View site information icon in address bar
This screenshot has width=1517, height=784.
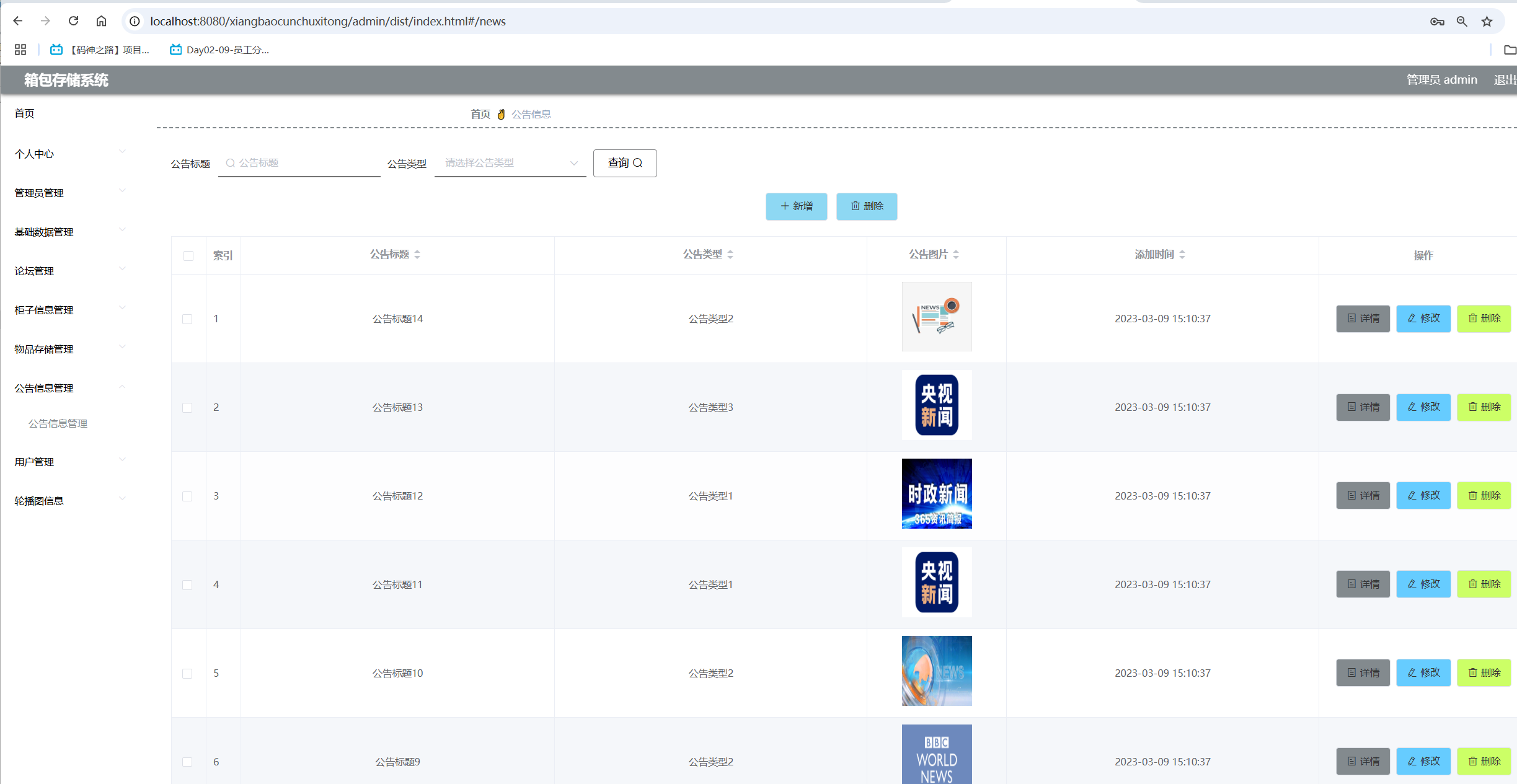point(135,21)
